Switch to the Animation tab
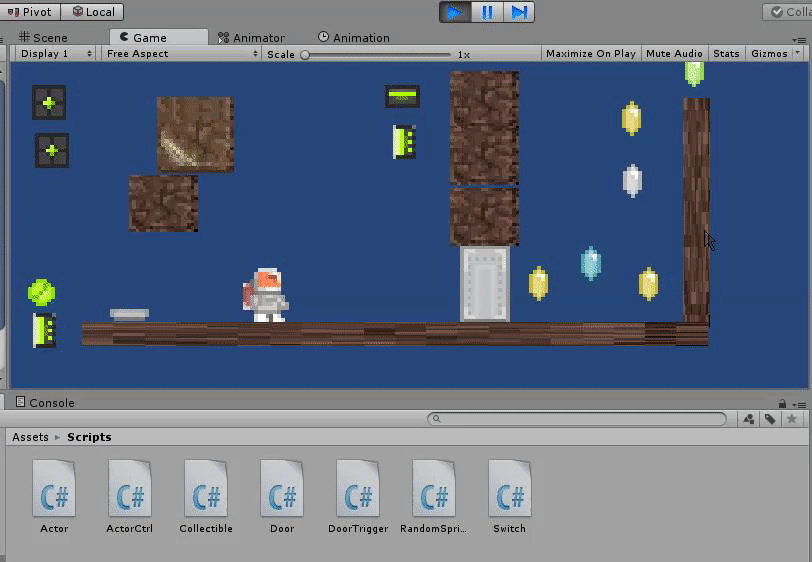This screenshot has width=812, height=562. pos(354,37)
